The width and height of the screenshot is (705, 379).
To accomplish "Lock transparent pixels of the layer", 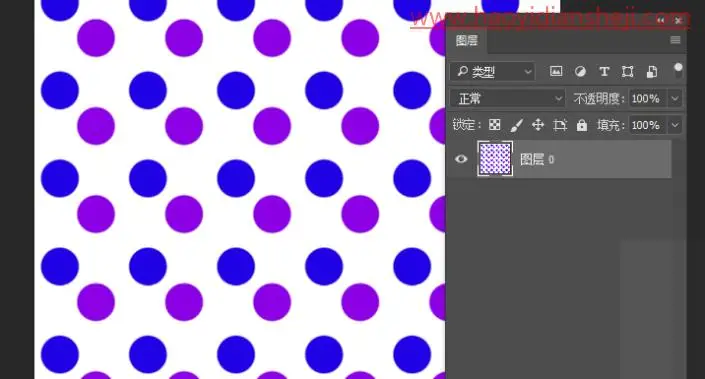I will tap(495, 125).
